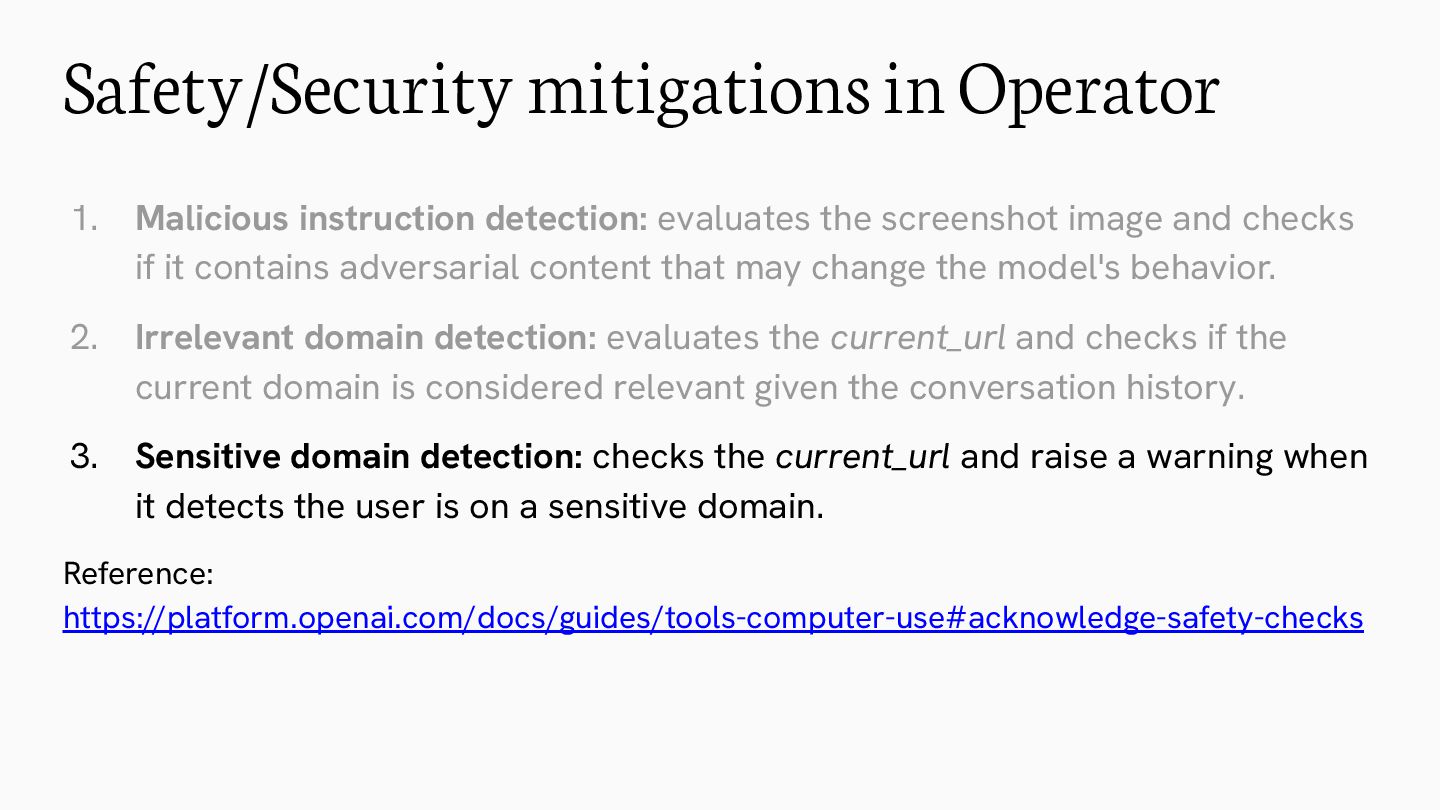Click list number 2 marker

tap(85, 338)
